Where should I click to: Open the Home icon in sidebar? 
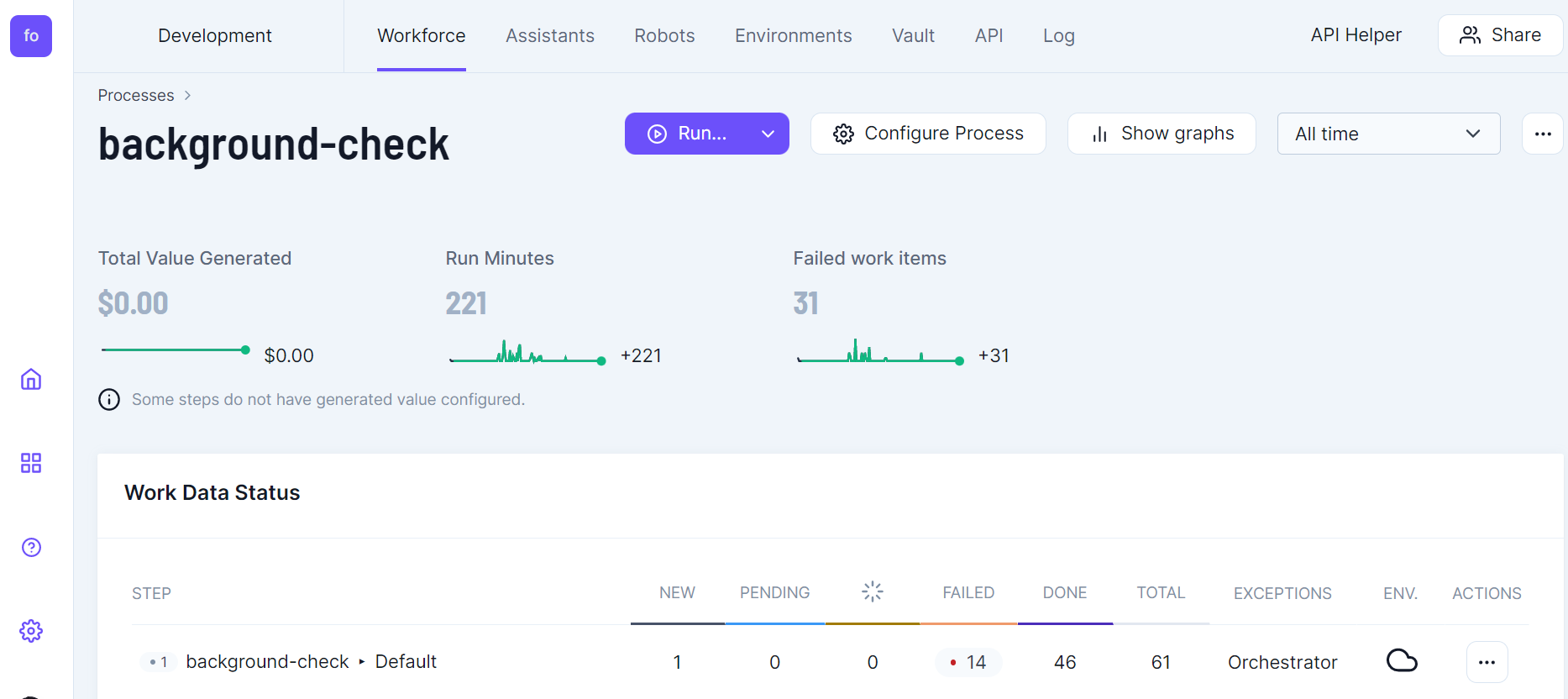(31, 380)
